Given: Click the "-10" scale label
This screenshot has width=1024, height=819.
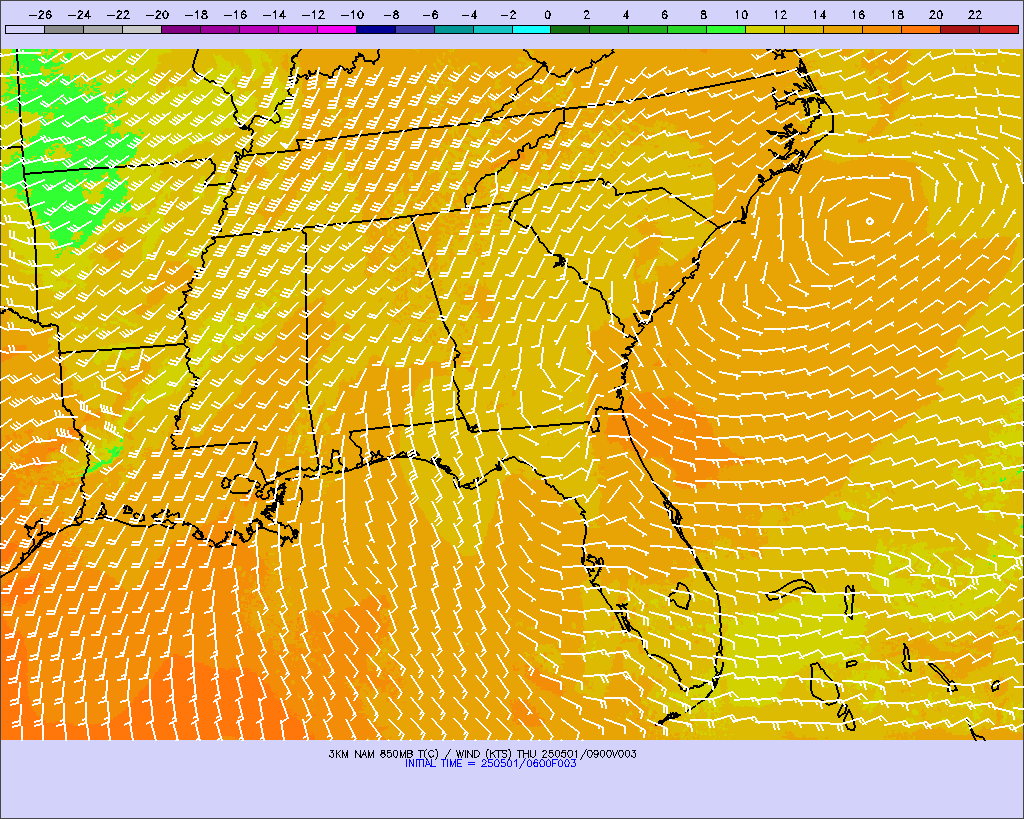Looking at the screenshot, I should (x=352, y=15).
